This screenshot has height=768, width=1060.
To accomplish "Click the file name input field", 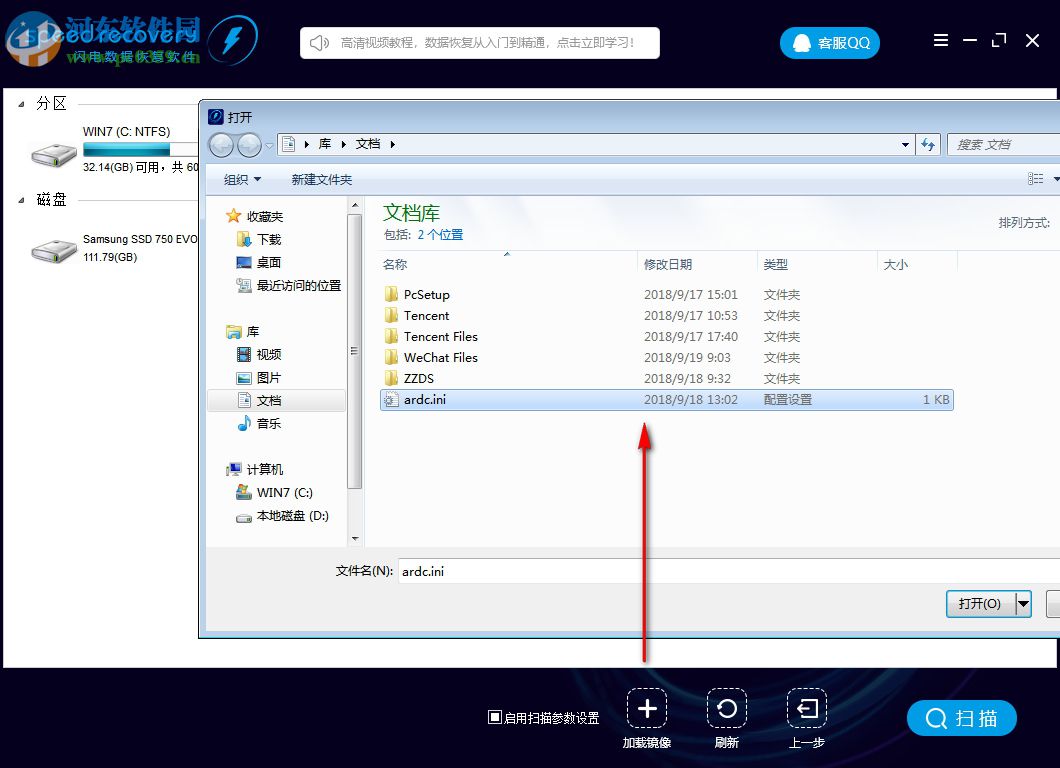I will [729, 571].
